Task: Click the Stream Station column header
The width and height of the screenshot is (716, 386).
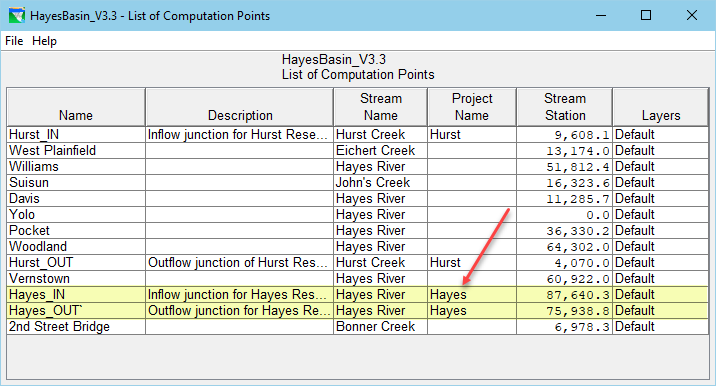Action: point(565,107)
